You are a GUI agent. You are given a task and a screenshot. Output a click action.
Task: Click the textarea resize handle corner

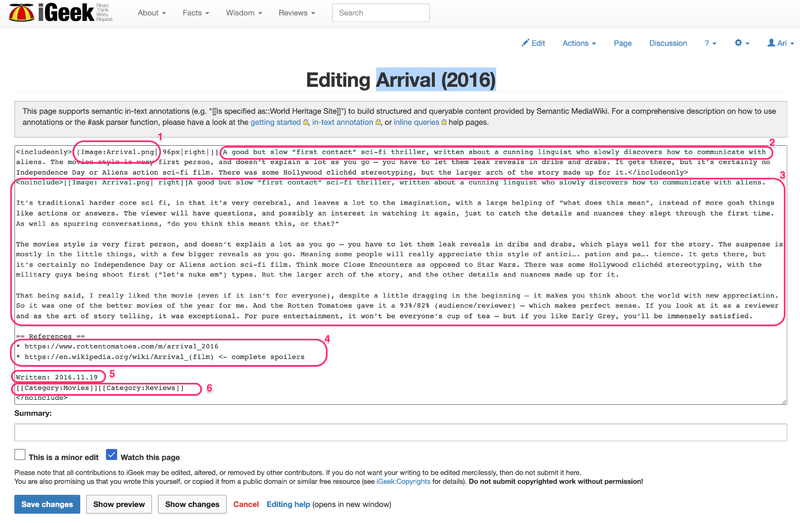tap(784, 402)
